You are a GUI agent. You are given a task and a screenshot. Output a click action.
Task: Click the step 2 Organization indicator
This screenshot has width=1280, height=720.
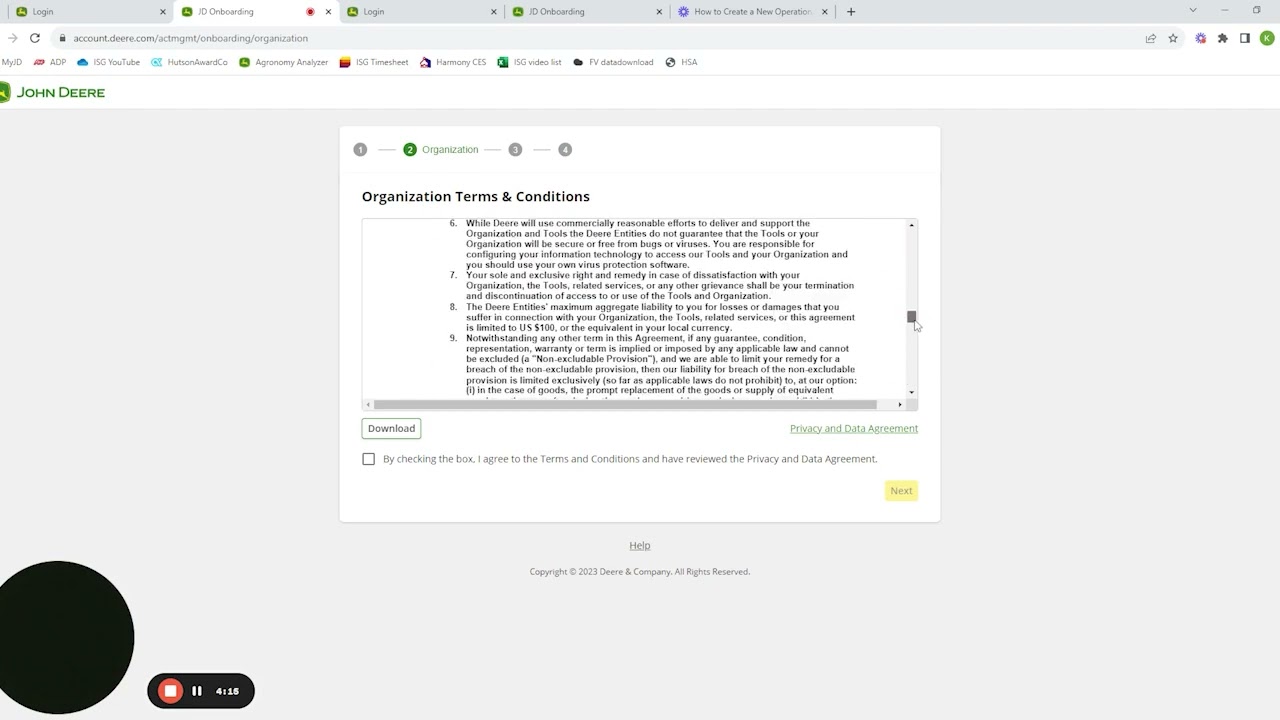[x=441, y=149]
